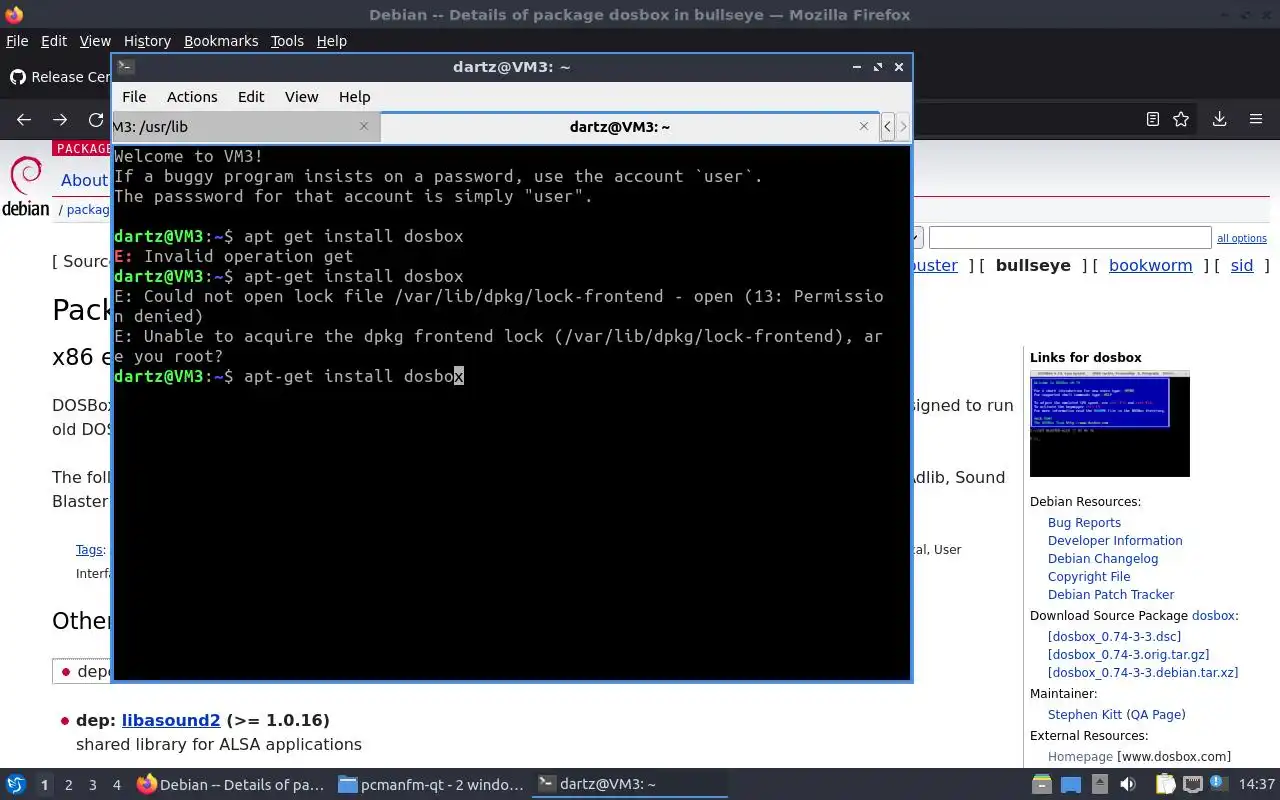Open terminal Actions menu
The height and width of the screenshot is (800, 1280).
coord(192,97)
